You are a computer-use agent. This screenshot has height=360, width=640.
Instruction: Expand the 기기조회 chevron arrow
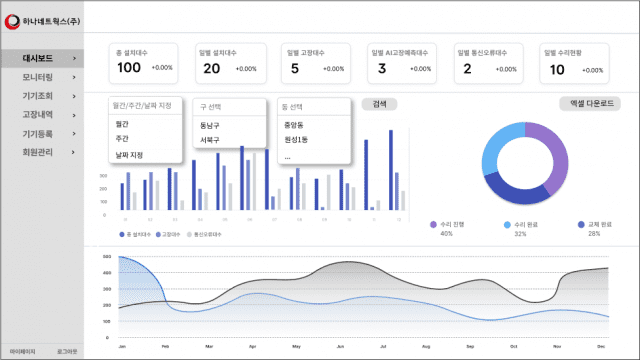click(x=74, y=96)
